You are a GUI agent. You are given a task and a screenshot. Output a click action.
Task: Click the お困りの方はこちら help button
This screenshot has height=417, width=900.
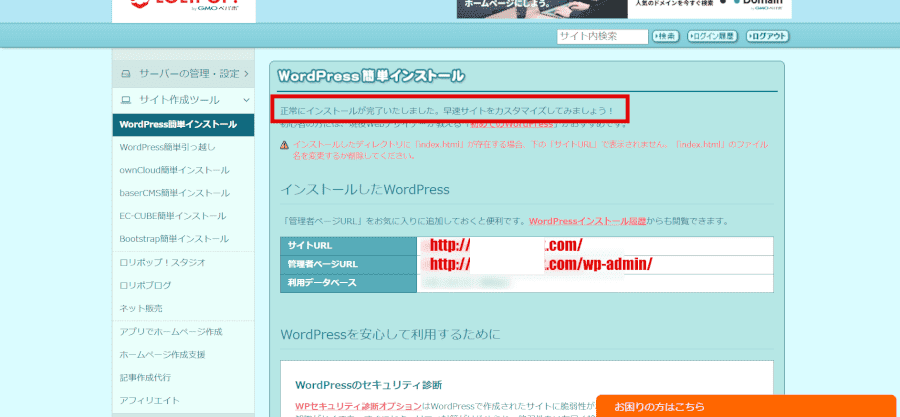tap(746, 406)
